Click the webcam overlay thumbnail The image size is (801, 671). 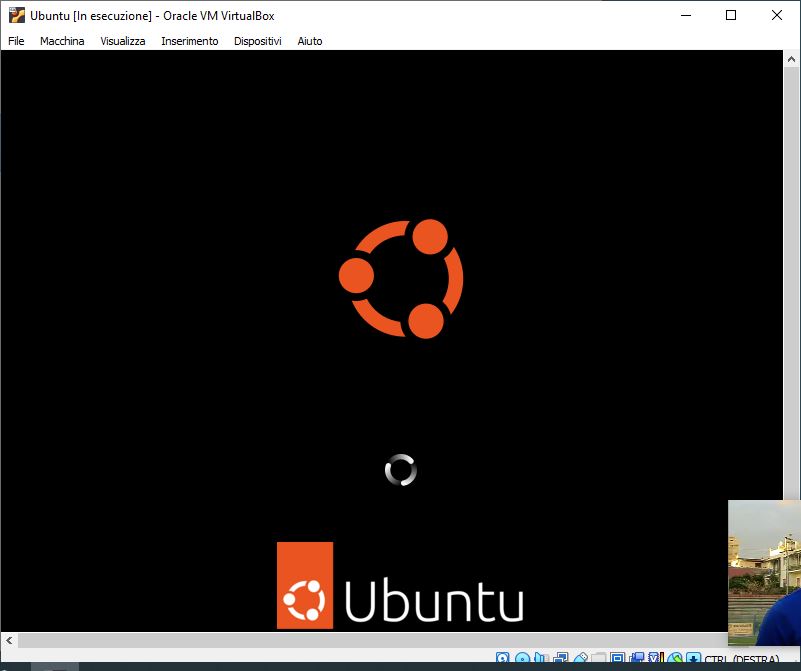coord(764,573)
